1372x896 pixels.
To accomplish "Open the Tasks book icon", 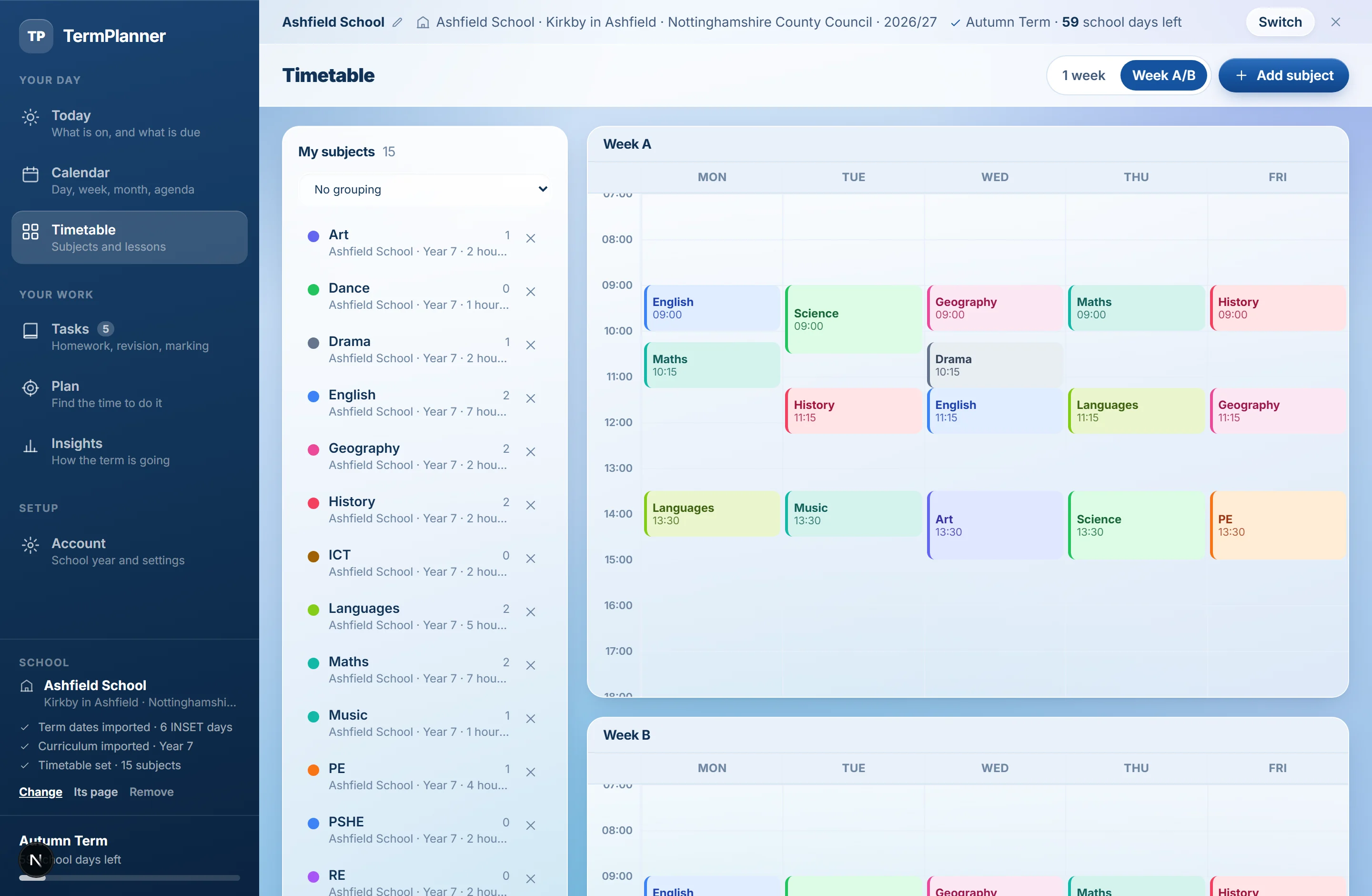I will [30, 330].
